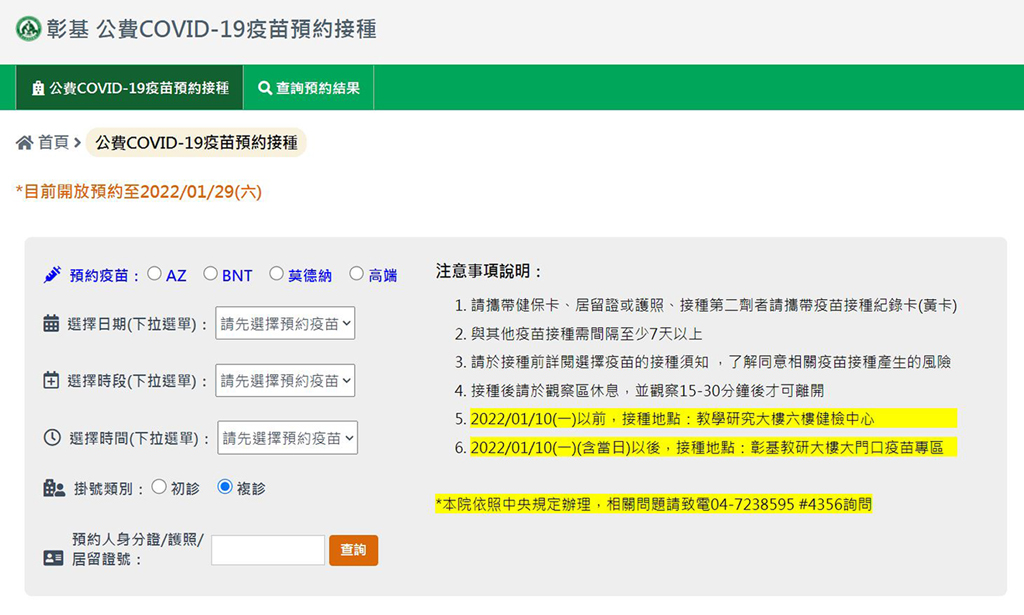Open the 公費COVID-19疫苗預約接種 nav tab
This screenshot has height=615, width=1024.
tap(130, 88)
